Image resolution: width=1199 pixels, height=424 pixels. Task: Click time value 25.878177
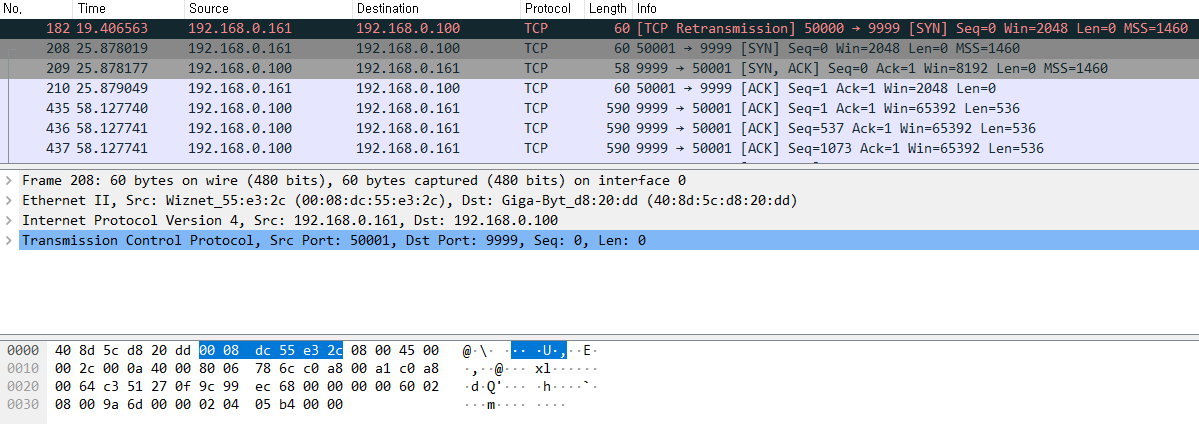[112, 68]
